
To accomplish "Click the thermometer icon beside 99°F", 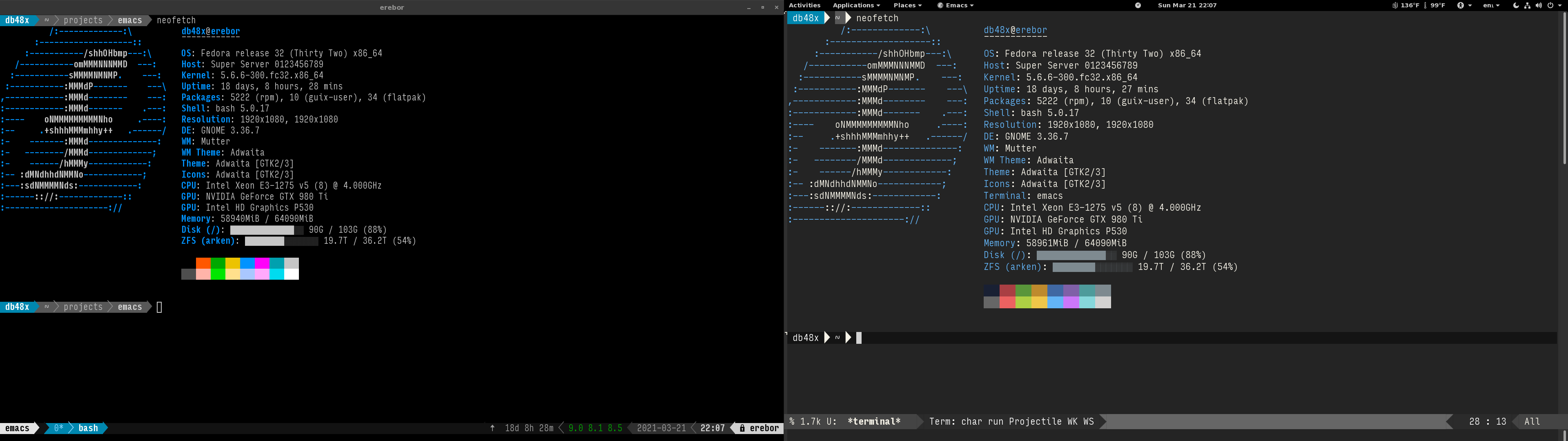I will [x=1425, y=5].
